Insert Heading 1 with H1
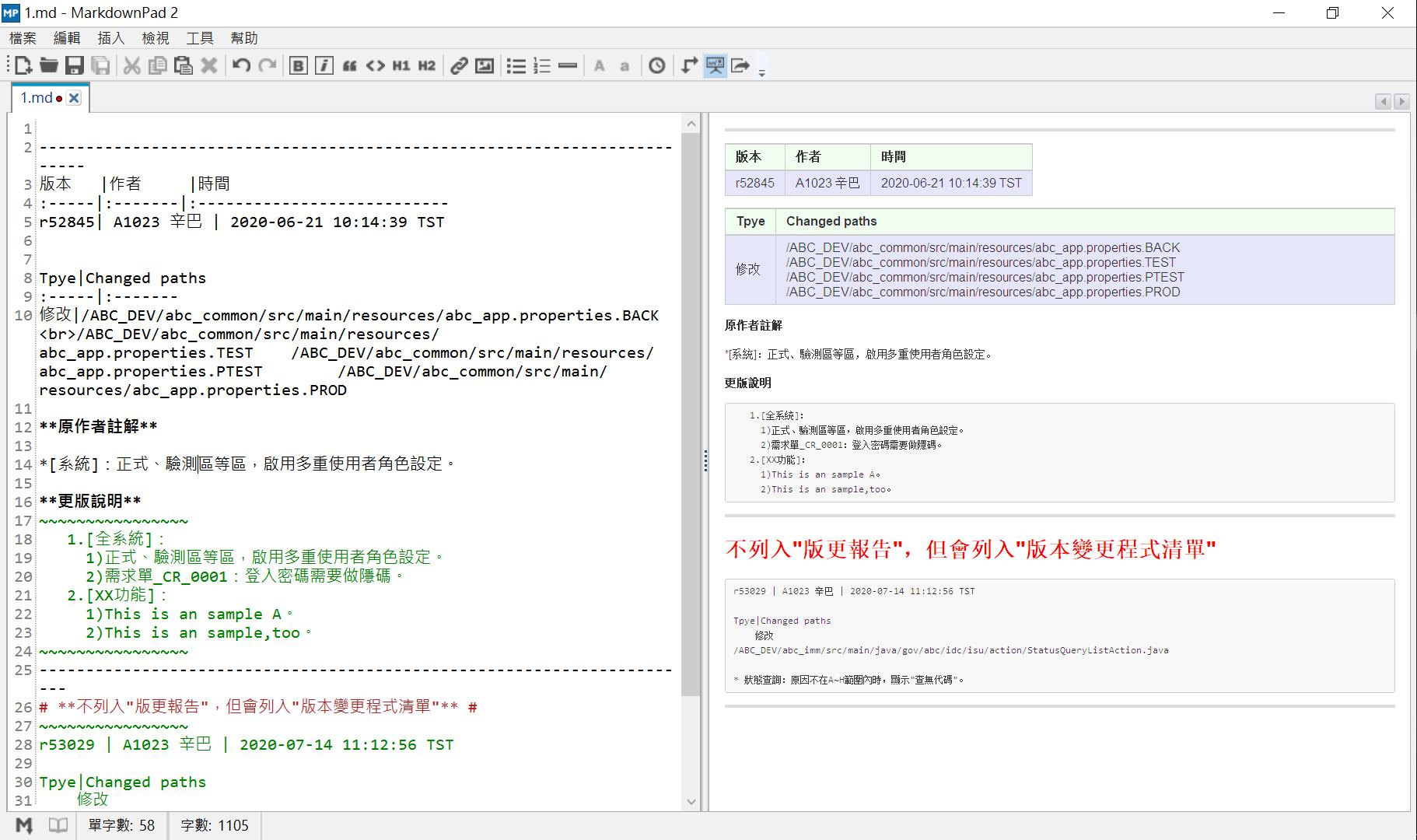Image resolution: width=1417 pixels, height=840 pixels. (x=401, y=66)
